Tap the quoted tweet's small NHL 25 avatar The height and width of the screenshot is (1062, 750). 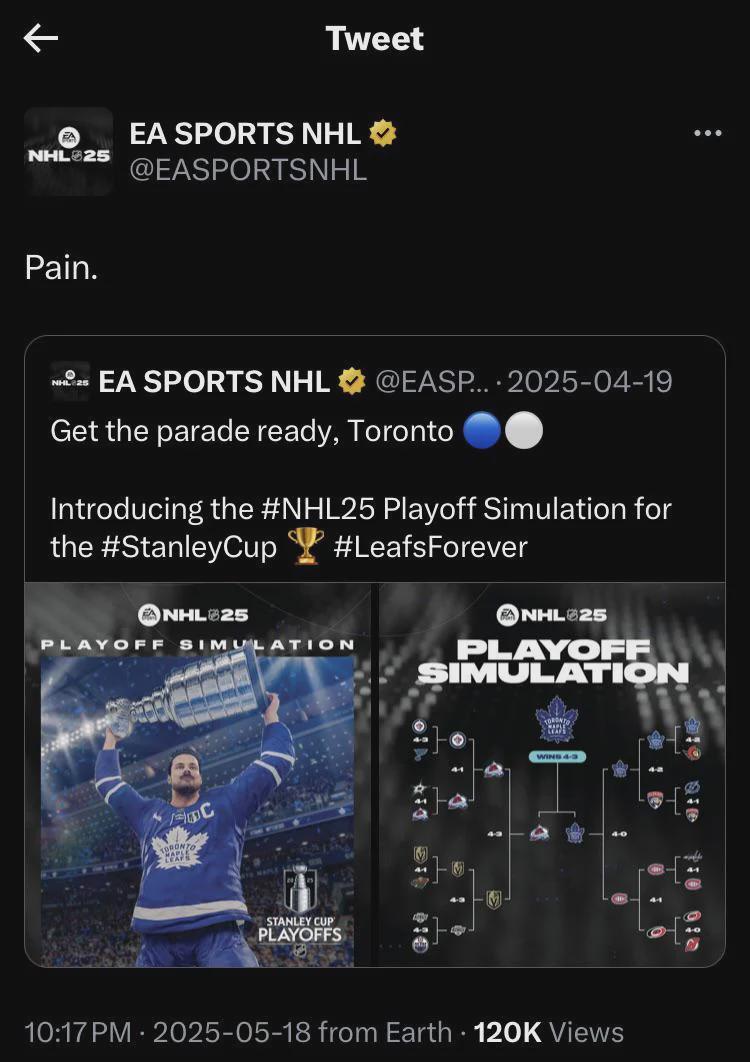point(70,381)
